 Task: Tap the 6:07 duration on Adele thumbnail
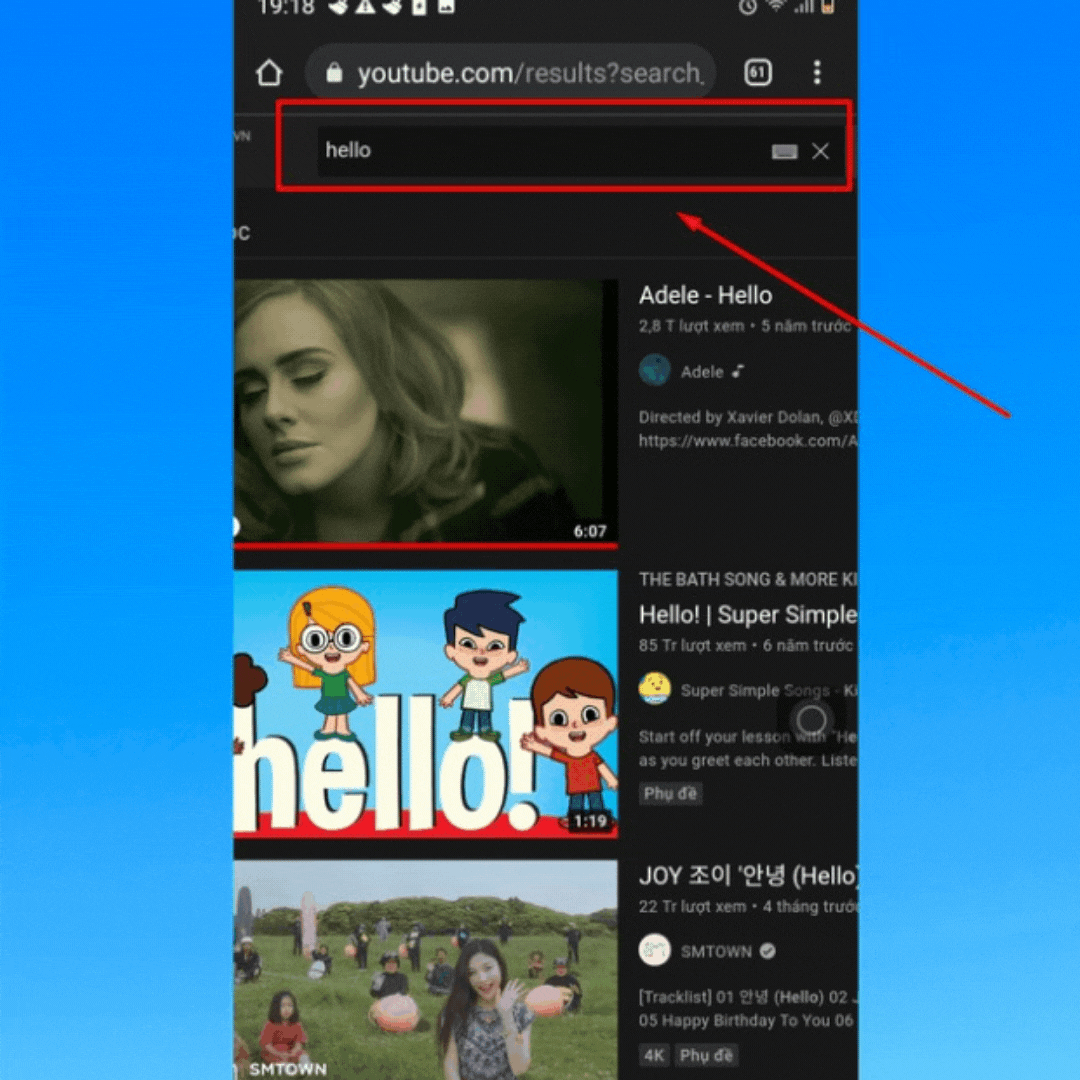click(x=590, y=531)
